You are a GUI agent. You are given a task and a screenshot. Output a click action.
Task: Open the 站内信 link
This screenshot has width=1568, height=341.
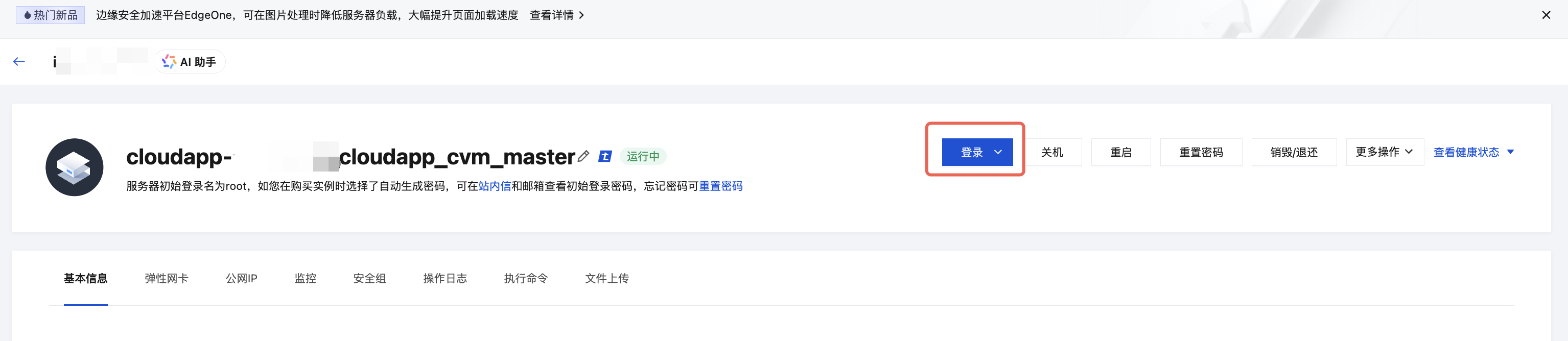[494, 186]
